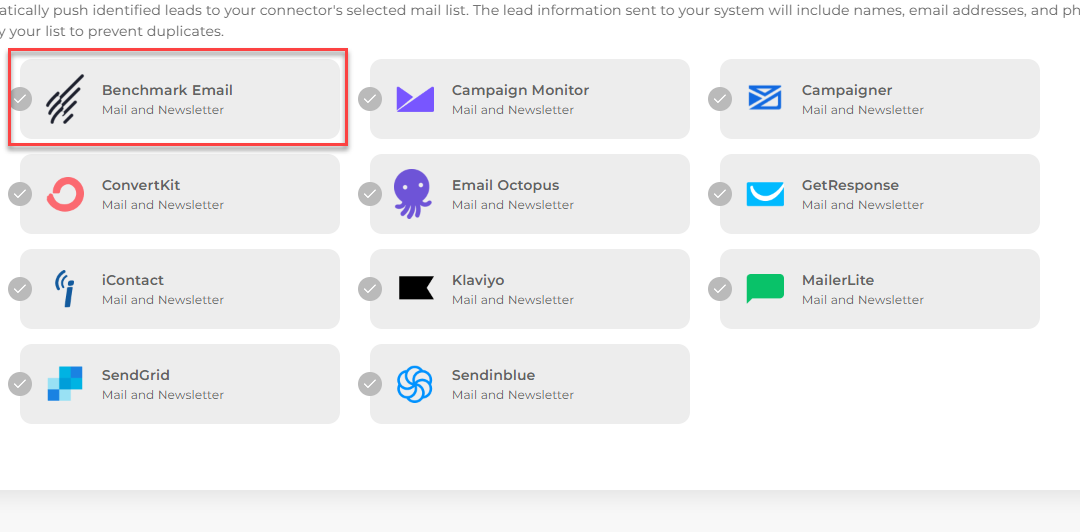1080x532 pixels.
Task: Click the iContact signal logo icon
Action: tap(65, 288)
